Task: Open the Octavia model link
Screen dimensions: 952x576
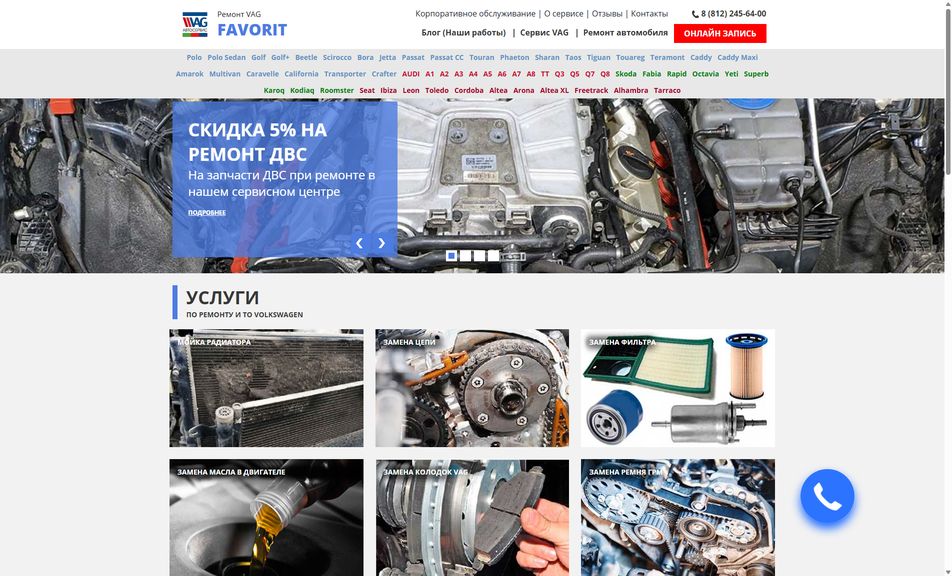Action: pos(706,74)
